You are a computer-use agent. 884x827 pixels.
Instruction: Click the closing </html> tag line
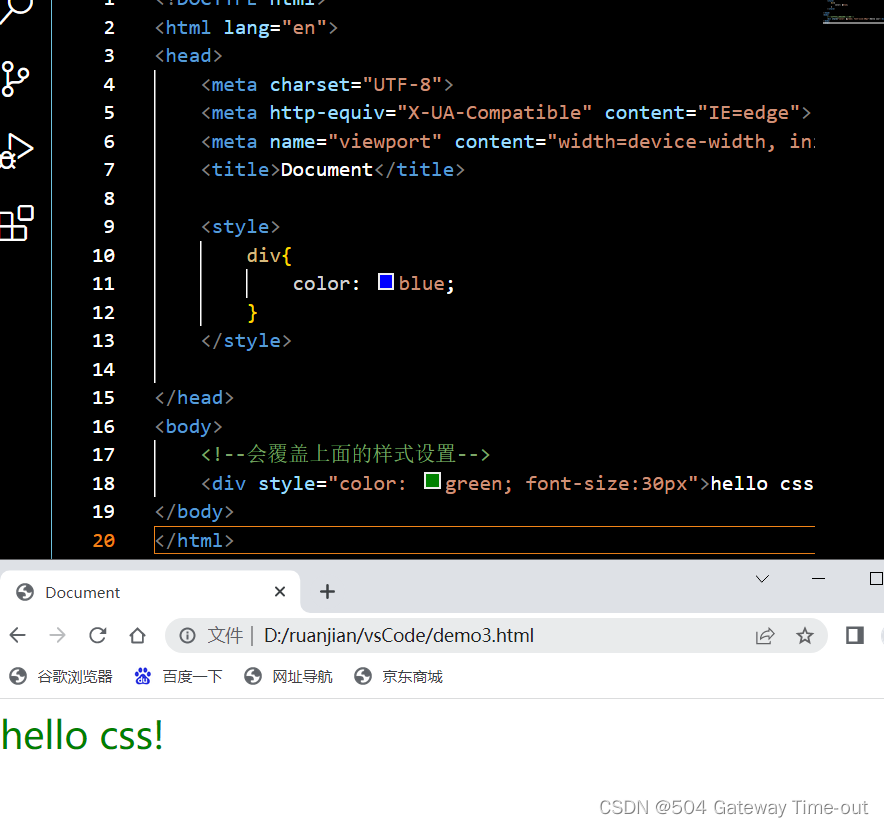tap(194, 540)
